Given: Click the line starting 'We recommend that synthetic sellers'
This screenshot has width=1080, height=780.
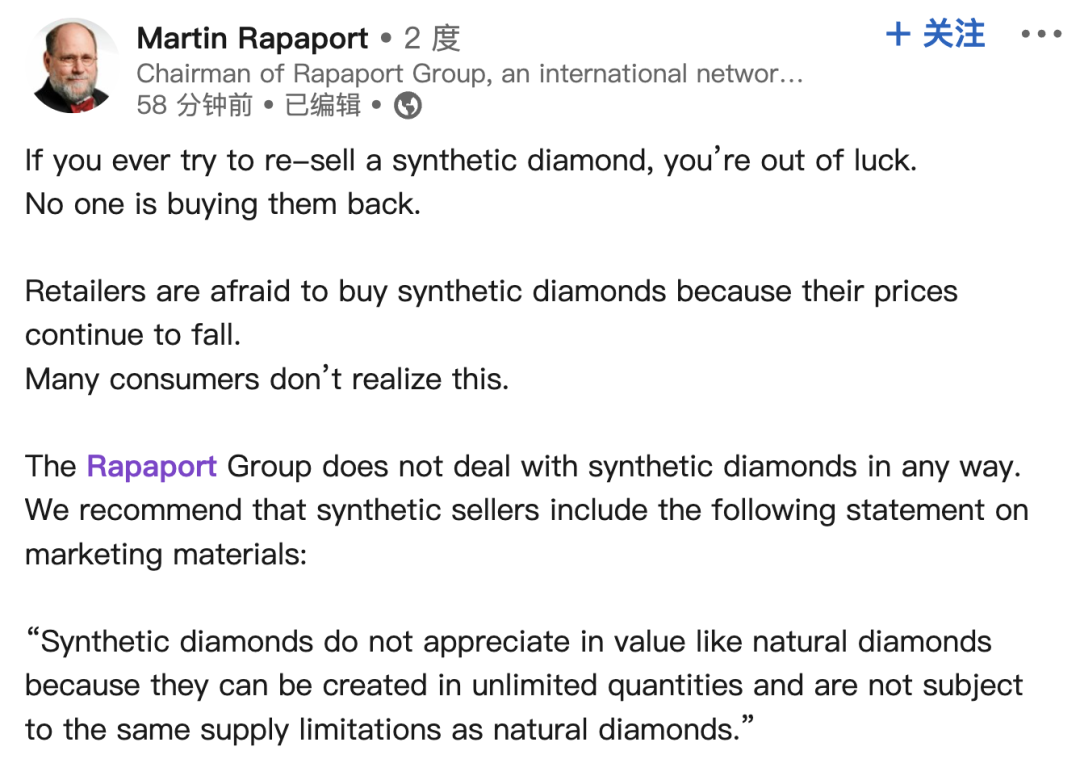Looking at the screenshot, I should pos(527,511).
